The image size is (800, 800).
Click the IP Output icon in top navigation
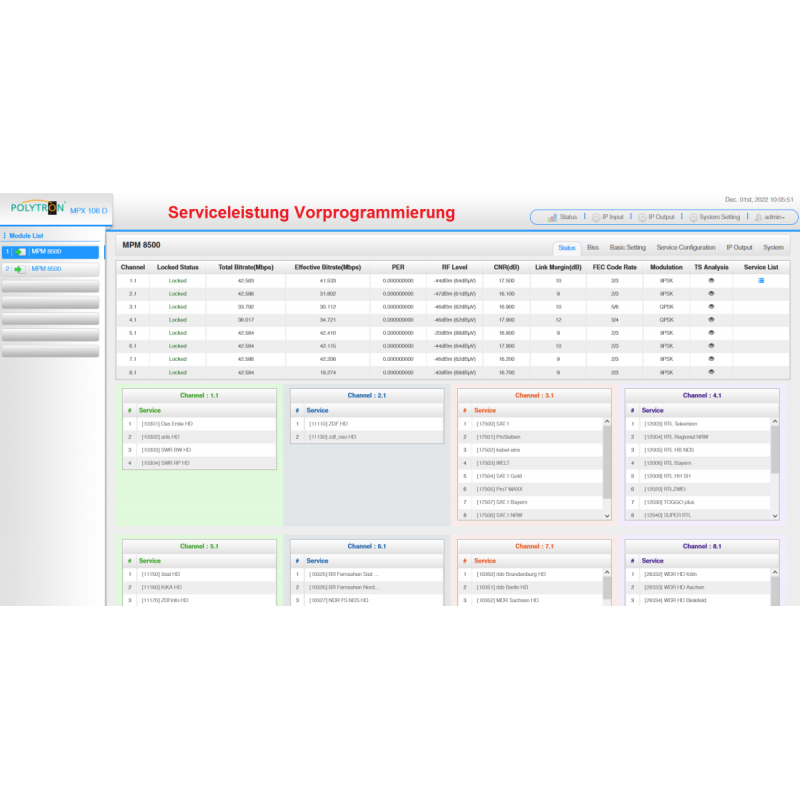tap(642, 217)
